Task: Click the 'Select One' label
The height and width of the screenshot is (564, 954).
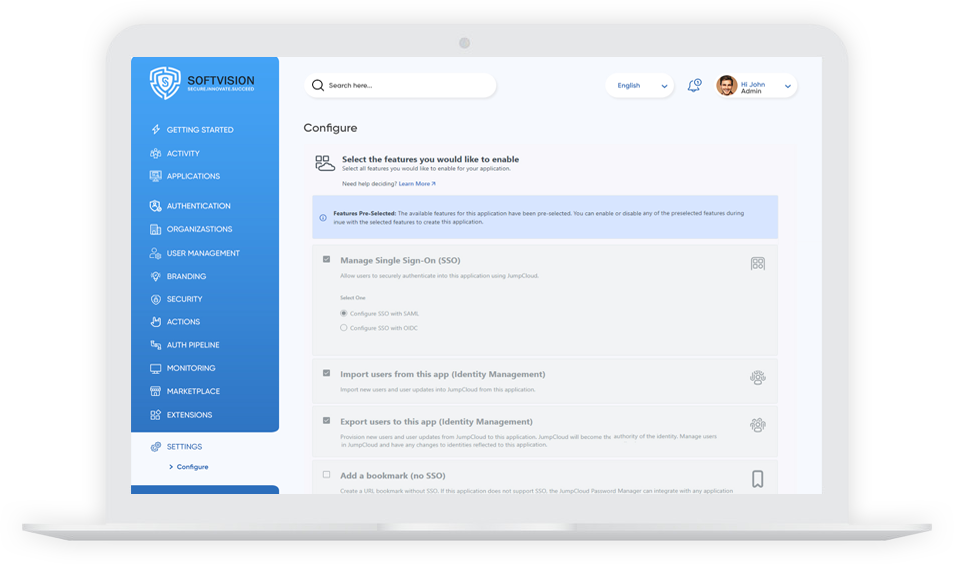Action: click(353, 298)
